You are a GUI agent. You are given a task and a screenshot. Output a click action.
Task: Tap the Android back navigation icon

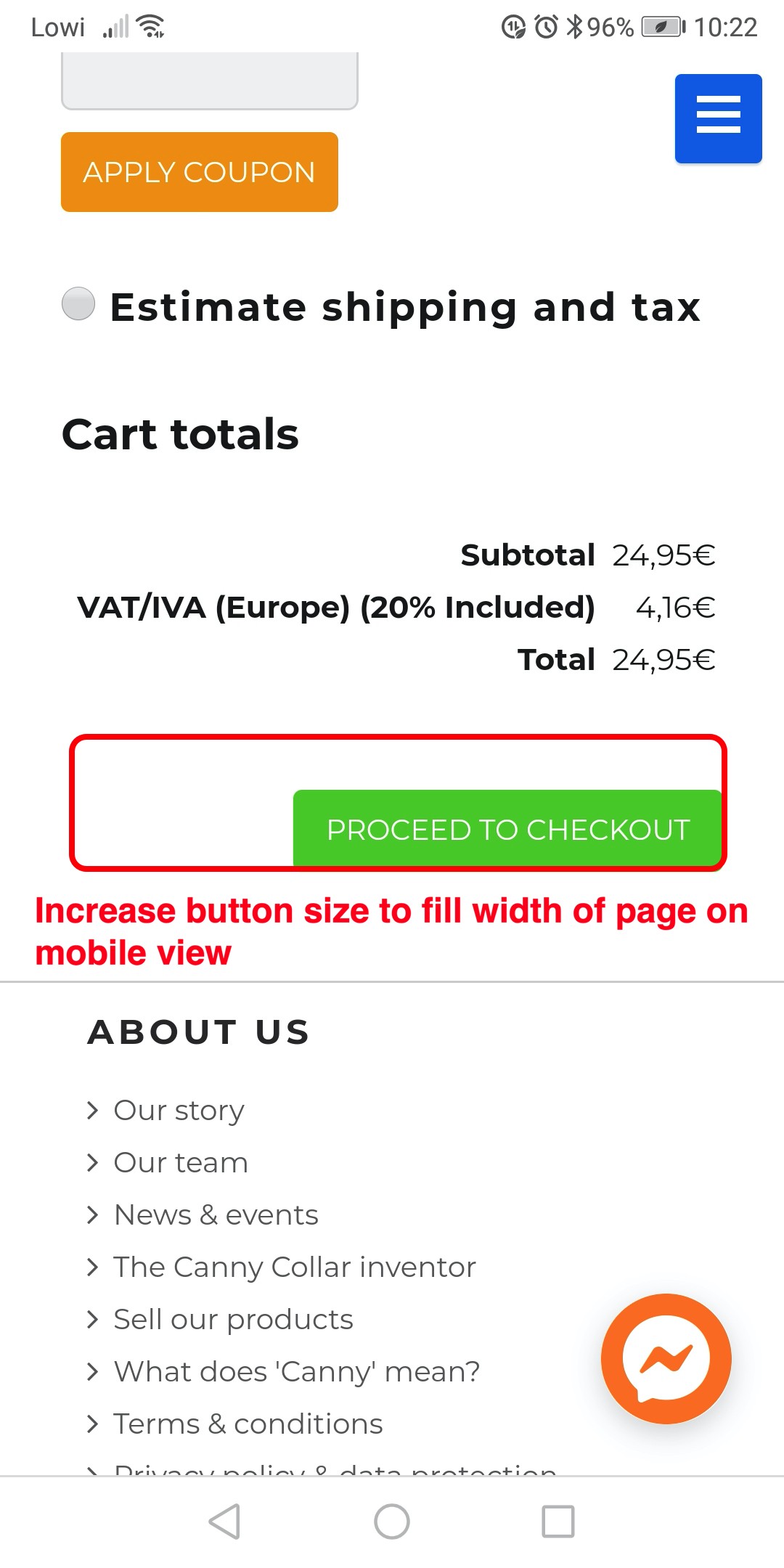click(x=224, y=1522)
